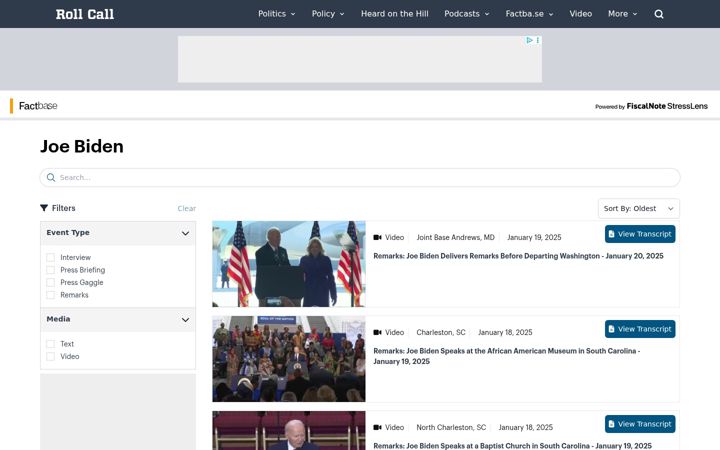The image size is (720, 450).
Task: Check the Video media filter
Action: [x=51, y=356]
